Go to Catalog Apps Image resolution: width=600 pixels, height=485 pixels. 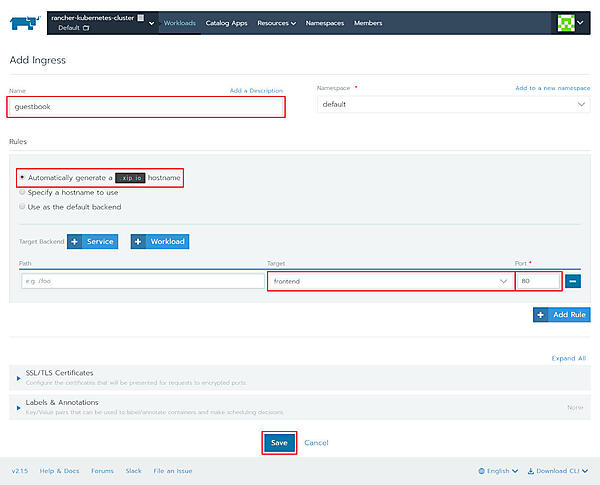tap(226, 23)
